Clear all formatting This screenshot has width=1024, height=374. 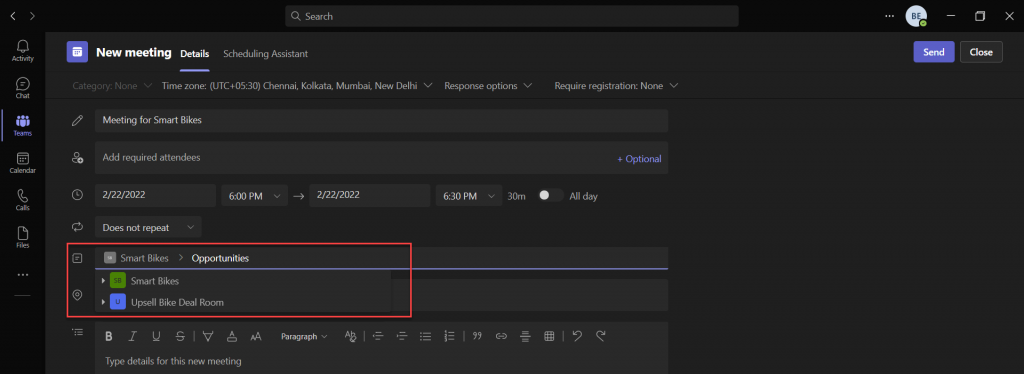click(351, 336)
